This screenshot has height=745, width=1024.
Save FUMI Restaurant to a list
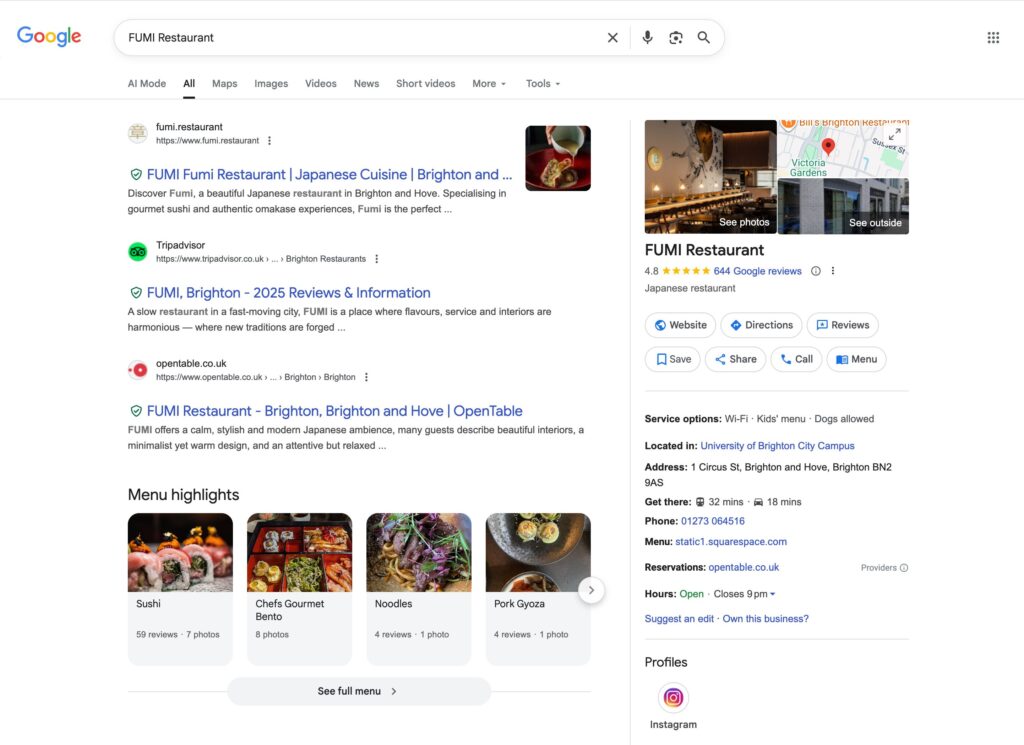pyautogui.click(x=672, y=359)
